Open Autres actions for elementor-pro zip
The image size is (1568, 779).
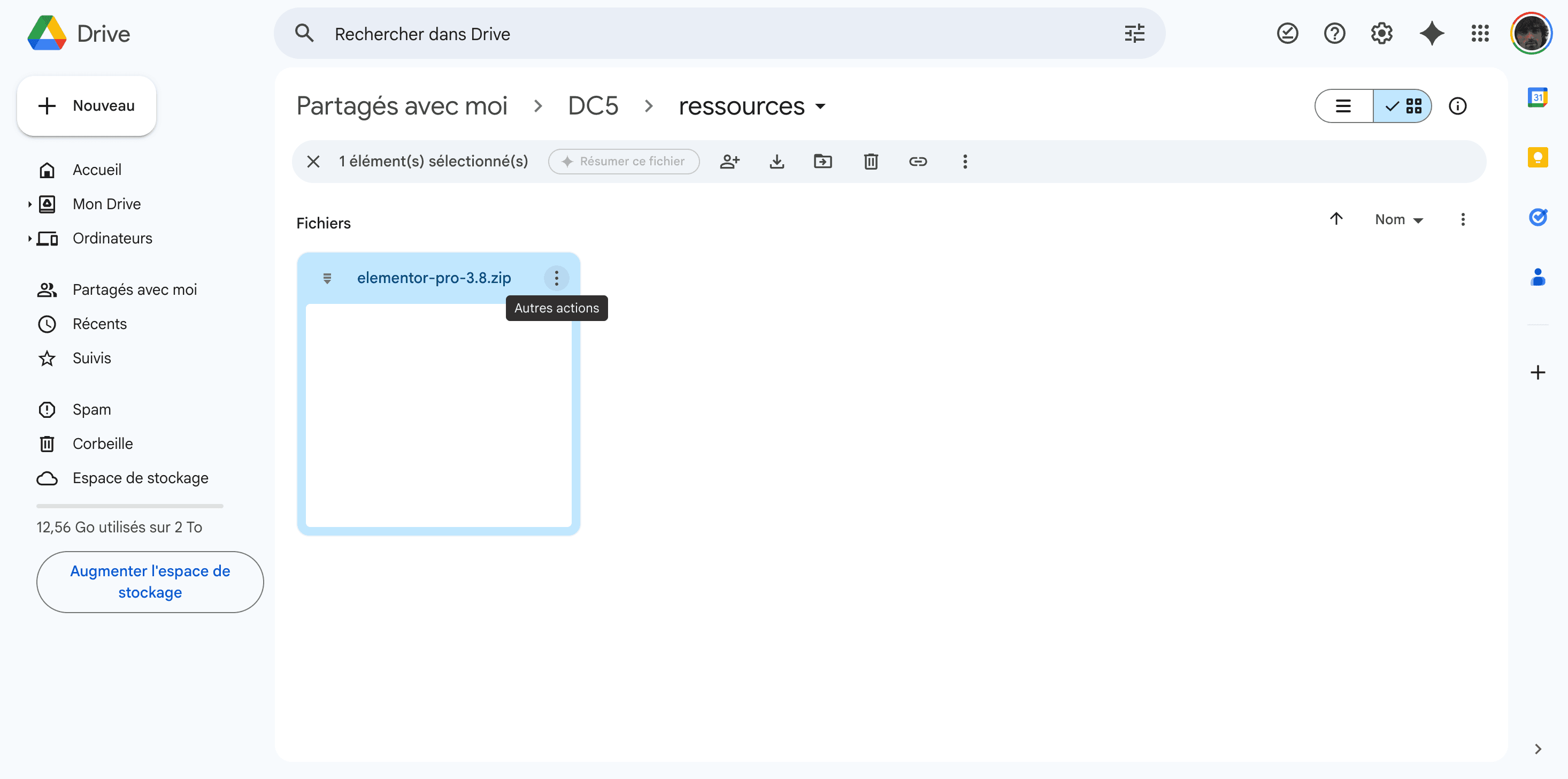556,278
